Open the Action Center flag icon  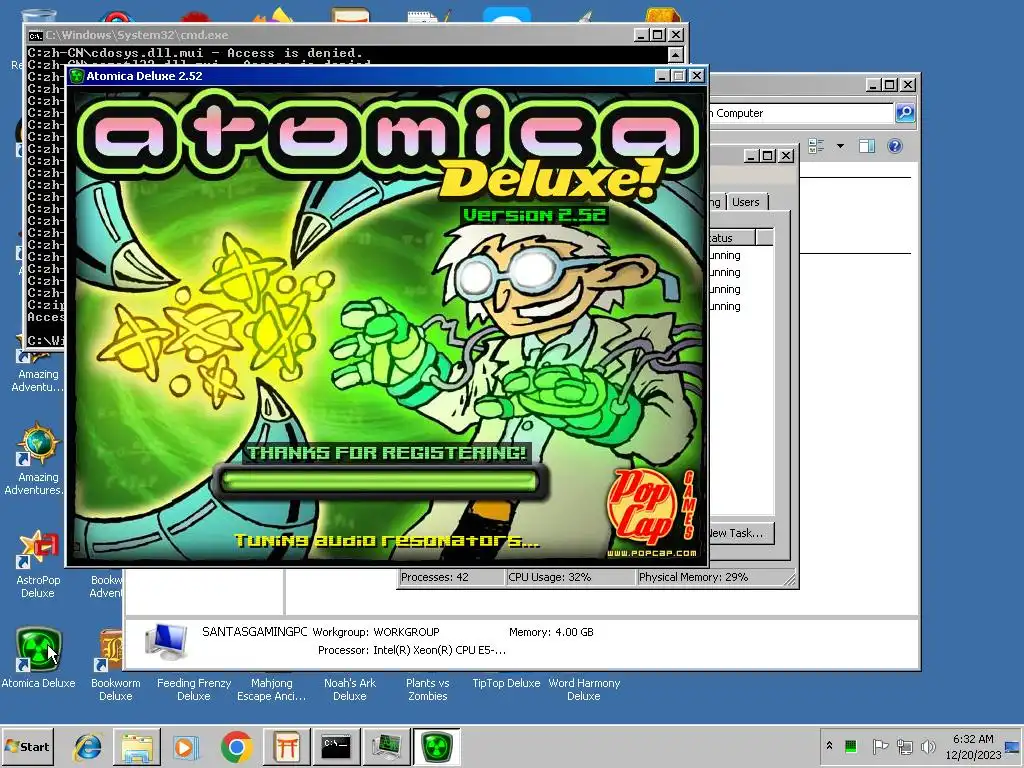click(880, 746)
